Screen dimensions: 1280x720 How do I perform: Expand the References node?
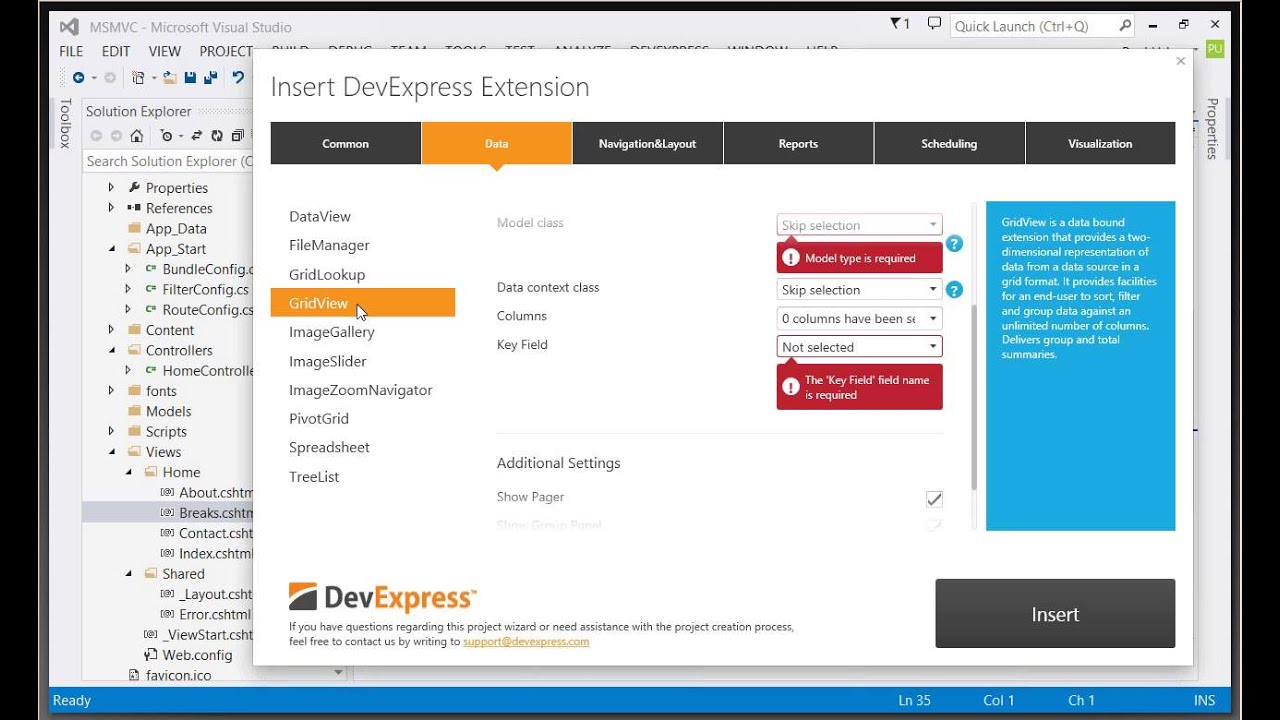coord(111,208)
